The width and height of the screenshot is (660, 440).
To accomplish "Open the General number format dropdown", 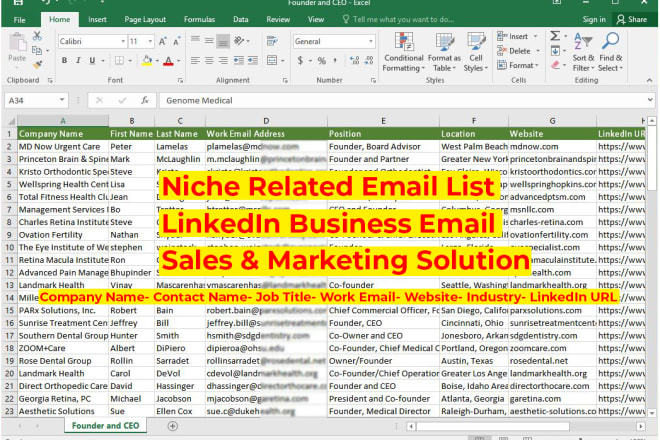I will [x=371, y=41].
